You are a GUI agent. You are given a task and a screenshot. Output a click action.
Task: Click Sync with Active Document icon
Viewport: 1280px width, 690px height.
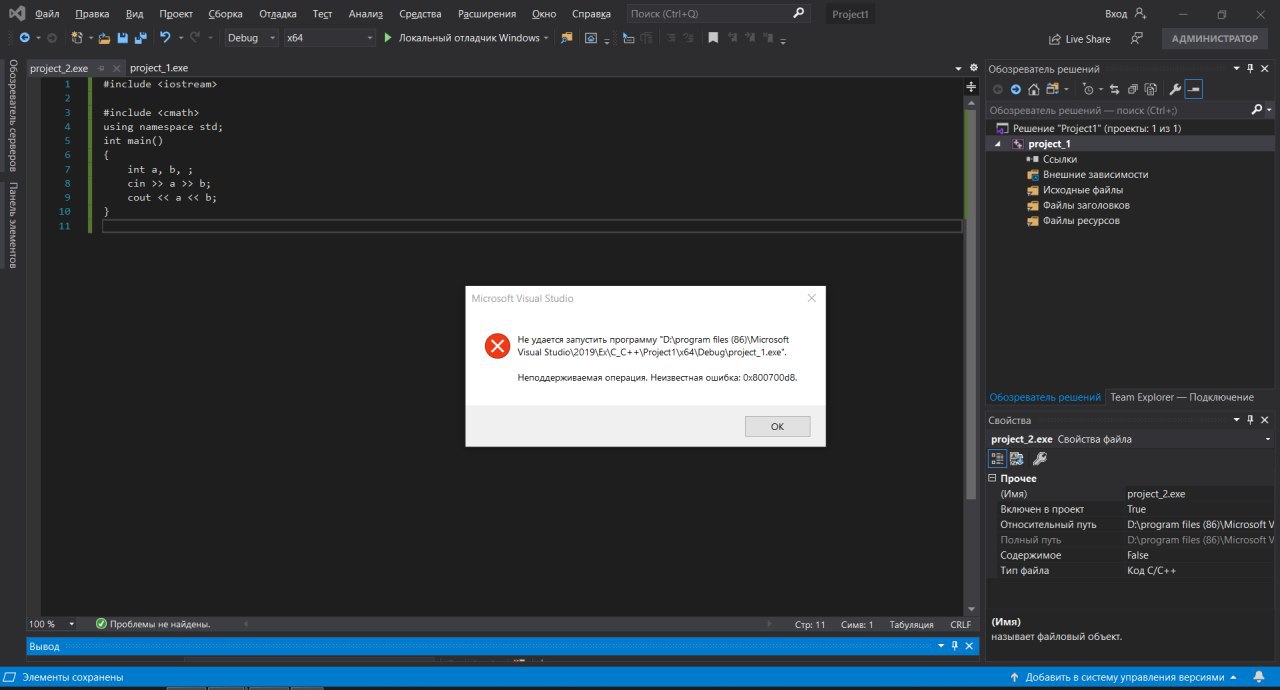[1114, 89]
